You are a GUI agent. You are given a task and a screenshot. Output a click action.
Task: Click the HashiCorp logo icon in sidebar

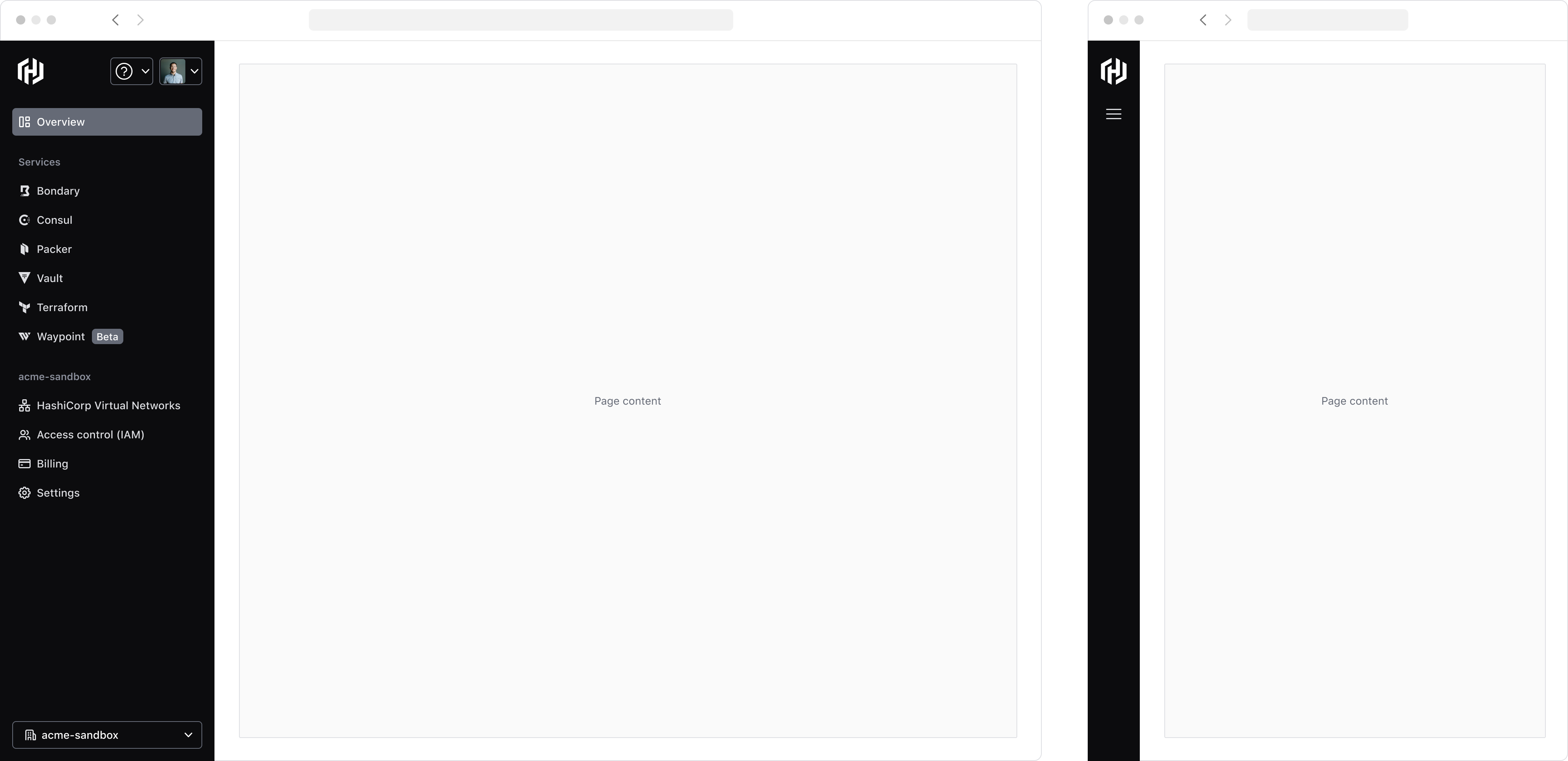pos(30,70)
